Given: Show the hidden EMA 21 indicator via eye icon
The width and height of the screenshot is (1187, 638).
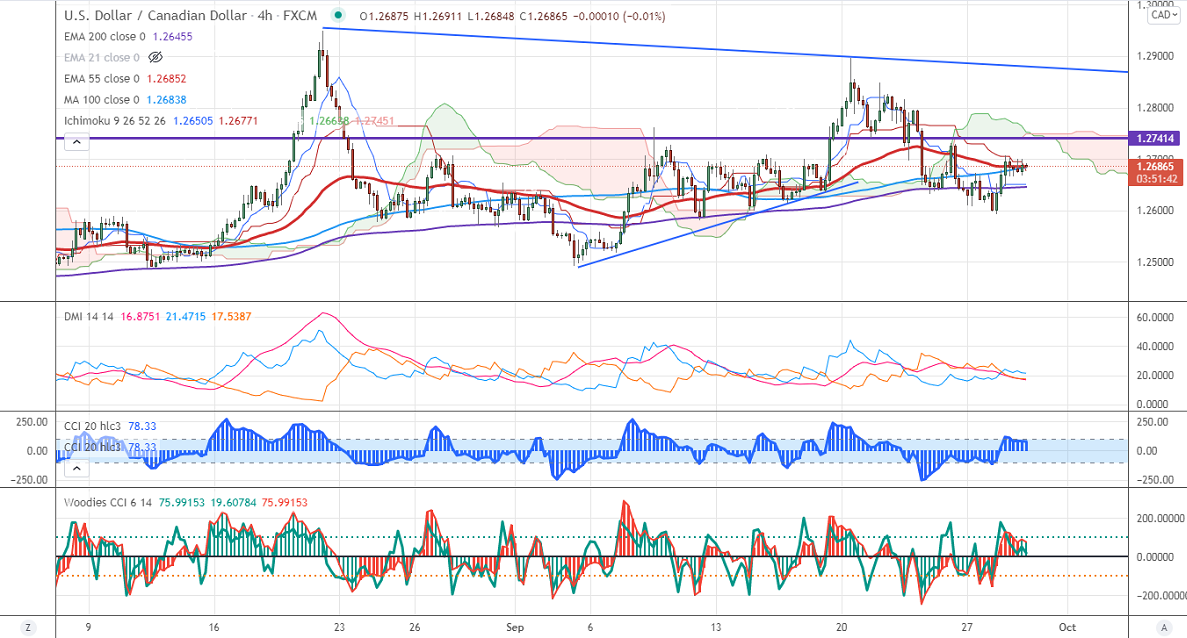Looking at the screenshot, I should (x=155, y=58).
